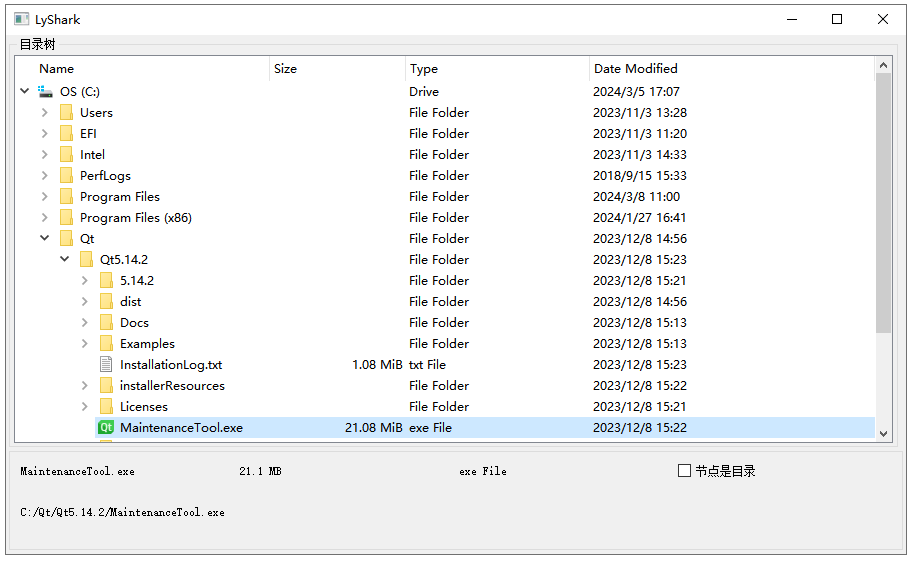Select the PerfLogs folder name
The width and height of the screenshot is (912, 561).
[x=105, y=176]
